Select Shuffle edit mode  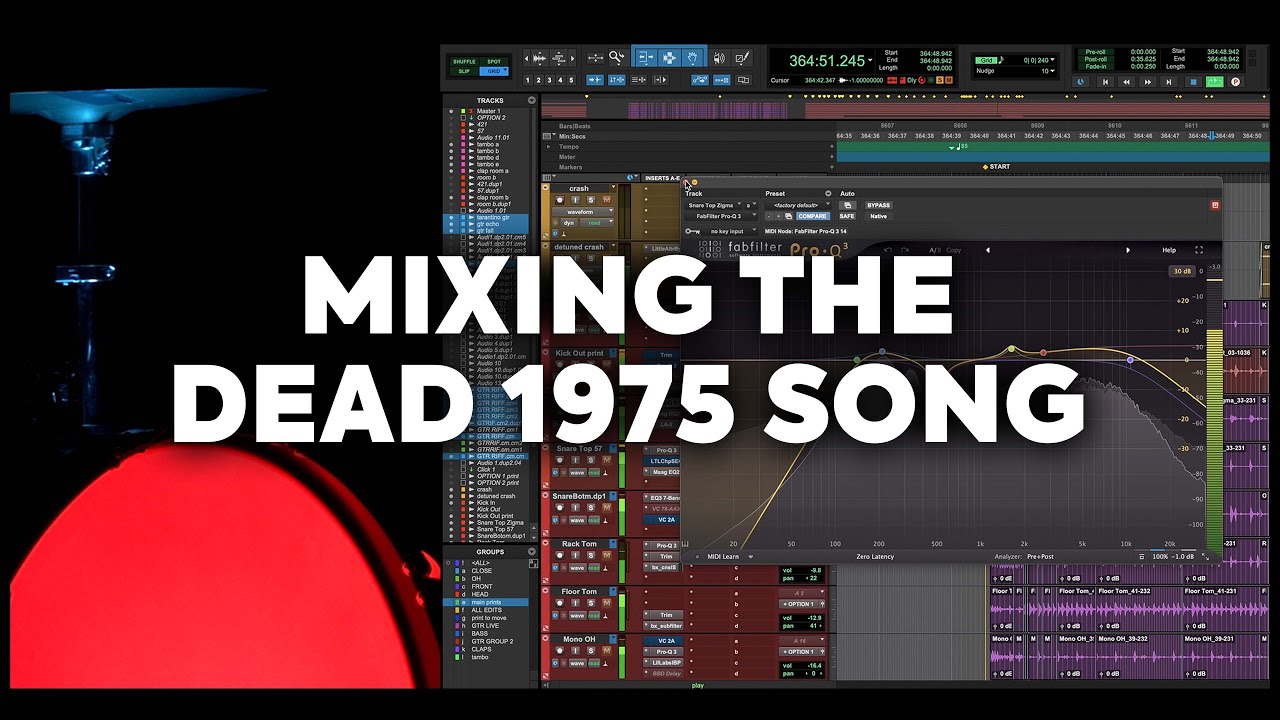click(x=464, y=62)
